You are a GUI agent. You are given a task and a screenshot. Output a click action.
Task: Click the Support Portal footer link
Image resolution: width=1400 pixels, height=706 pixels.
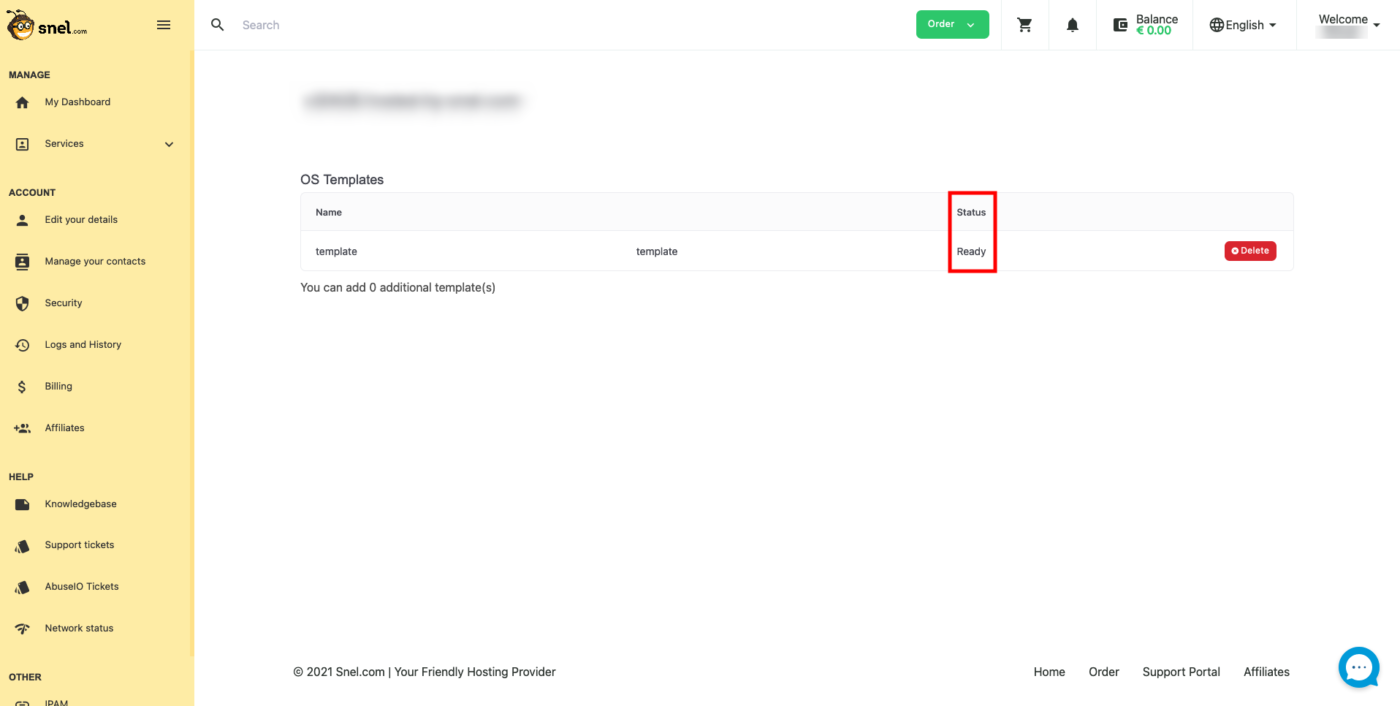(1180, 672)
